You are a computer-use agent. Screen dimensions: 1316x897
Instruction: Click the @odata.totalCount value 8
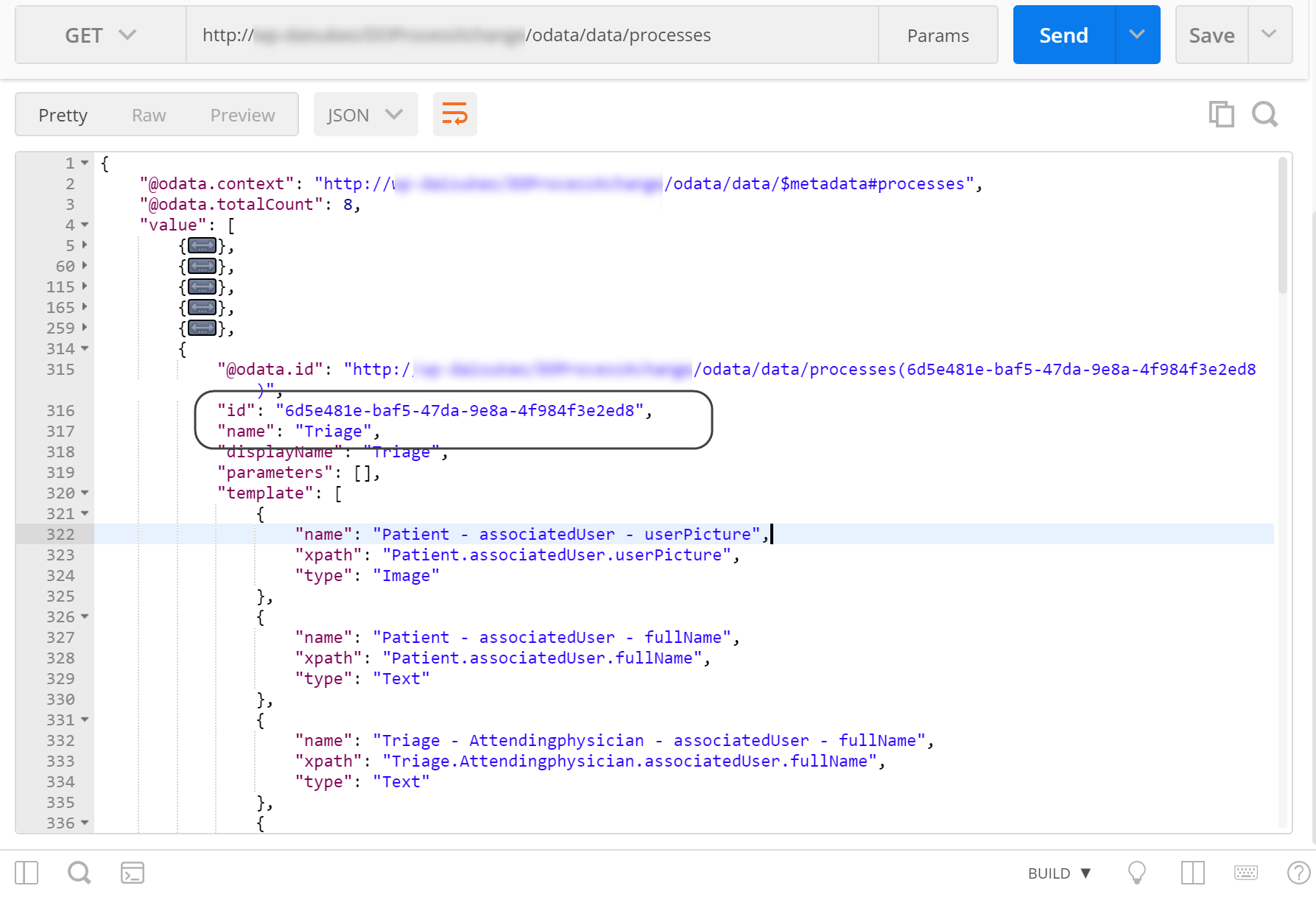click(348, 204)
